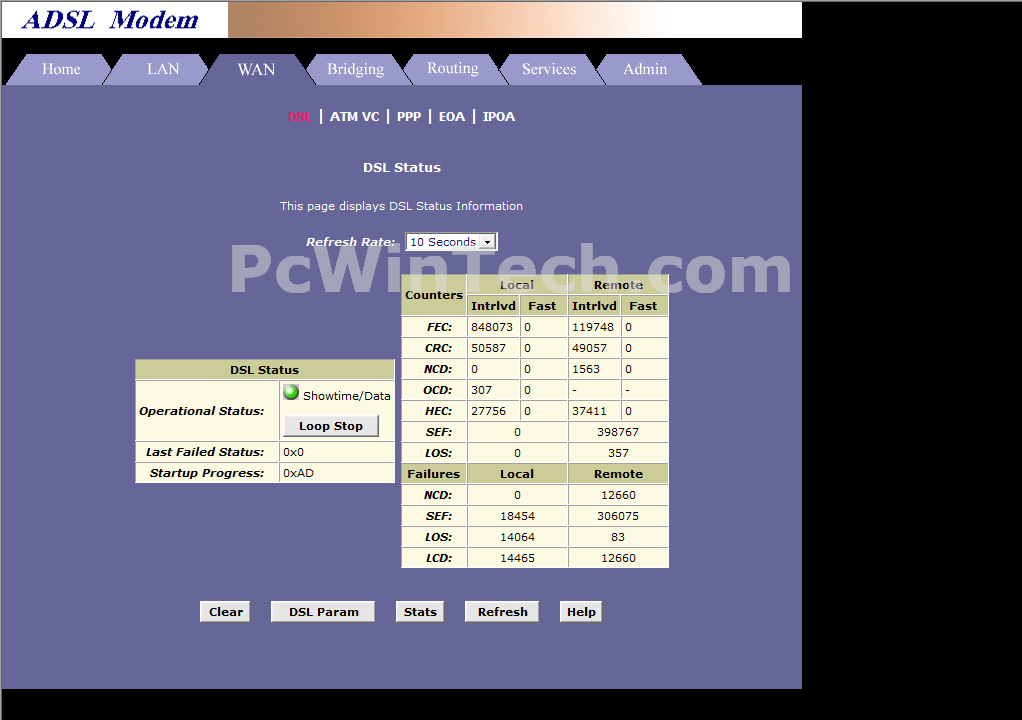The height and width of the screenshot is (720, 1022).
Task: Click the Clear button
Action: (225, 612)
